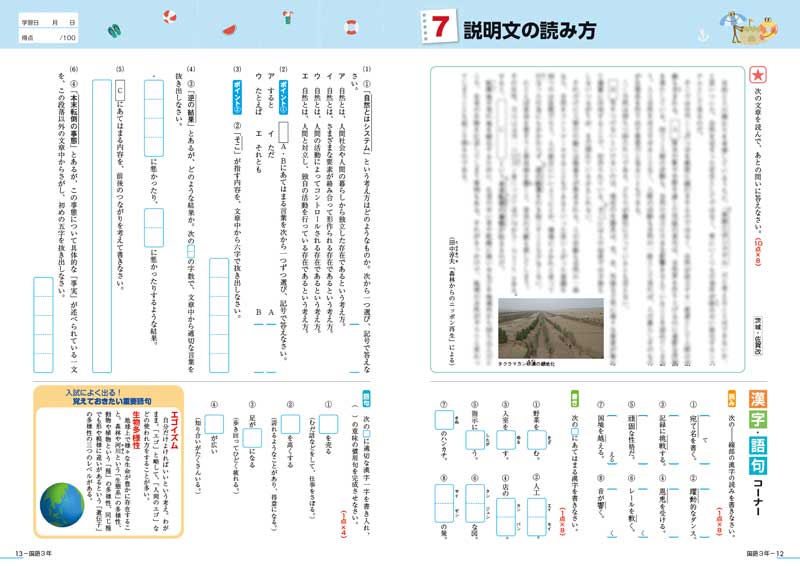The image size is (800, 566).
Task: Click the underlined phrase 自然とはシステム
Action: pyautogui.click(x=367, y=121)
